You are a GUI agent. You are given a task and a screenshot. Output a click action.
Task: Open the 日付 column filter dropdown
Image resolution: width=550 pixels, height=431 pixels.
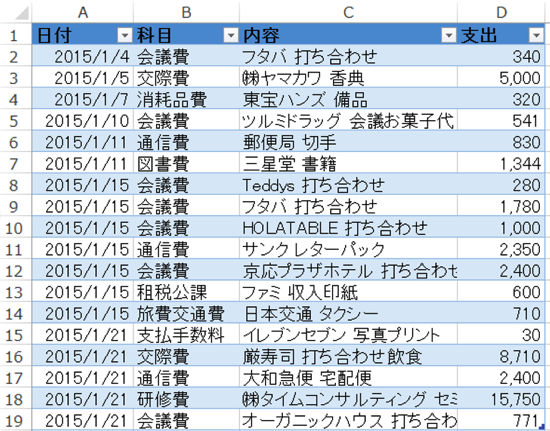(125, 35)
